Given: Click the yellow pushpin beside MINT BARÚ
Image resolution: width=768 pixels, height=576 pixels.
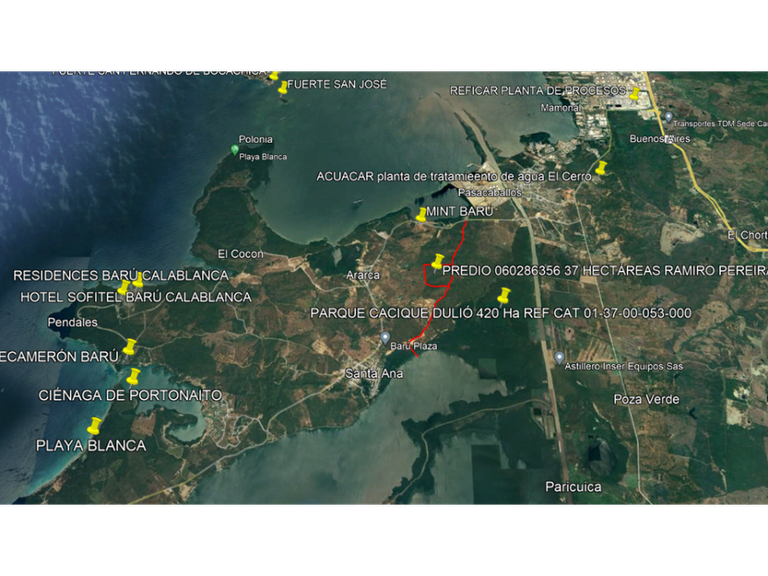Looking at the screenshot, I should click(421, 215).
